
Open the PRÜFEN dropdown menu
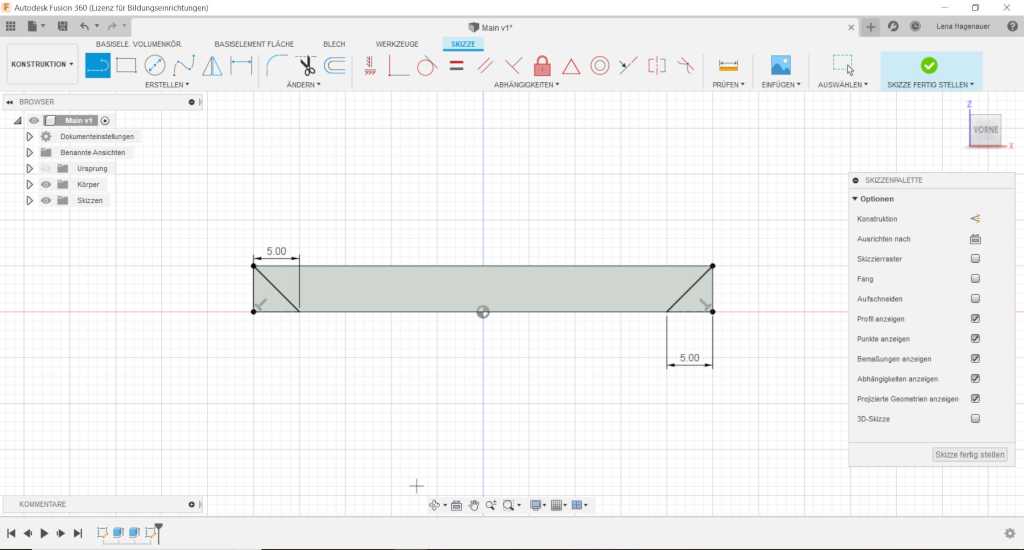(728, 85)
